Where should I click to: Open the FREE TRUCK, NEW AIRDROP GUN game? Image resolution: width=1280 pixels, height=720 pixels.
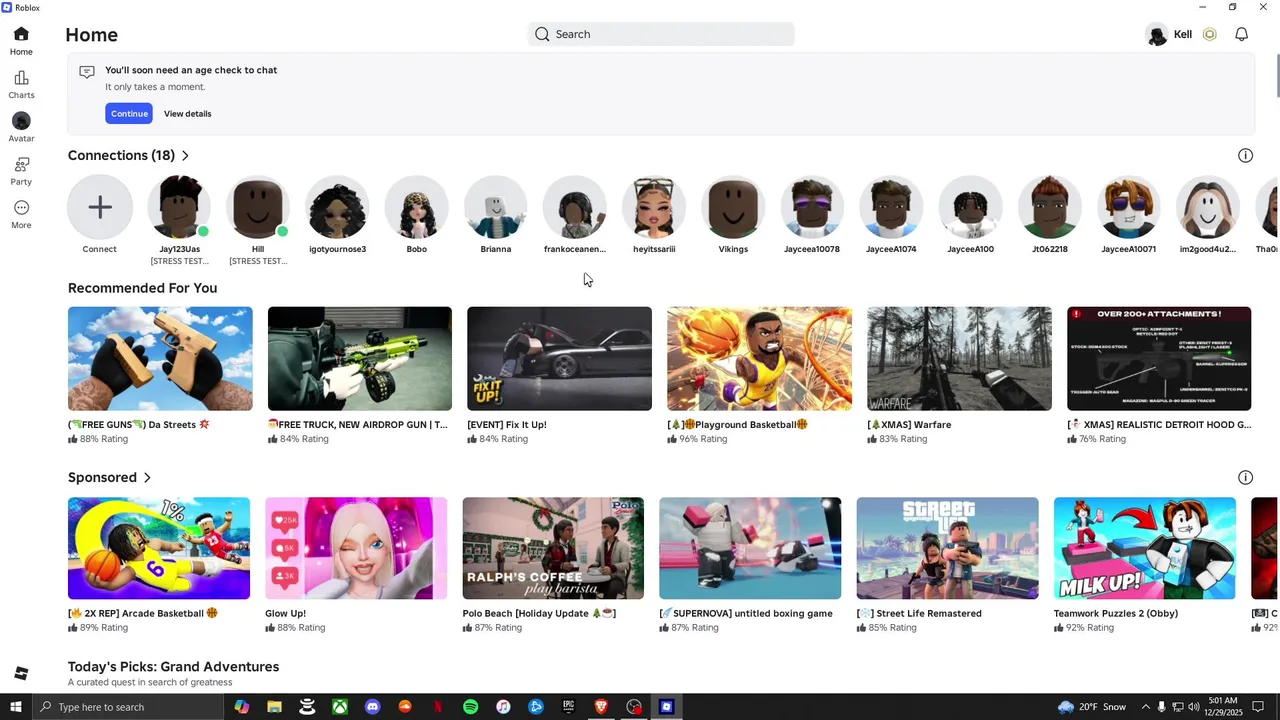[360, 358]
